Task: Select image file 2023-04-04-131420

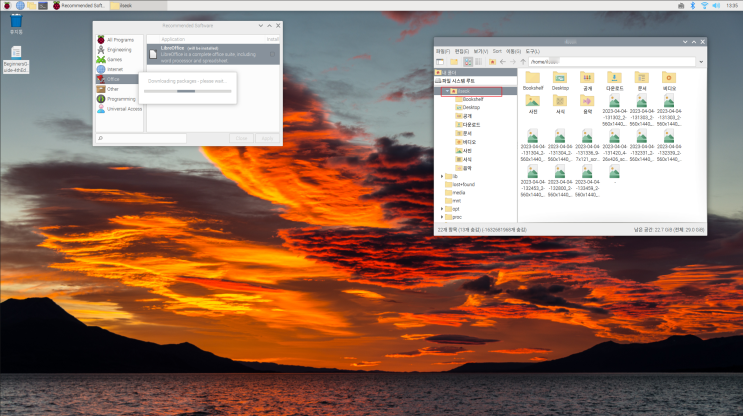Action: (615, 146)
